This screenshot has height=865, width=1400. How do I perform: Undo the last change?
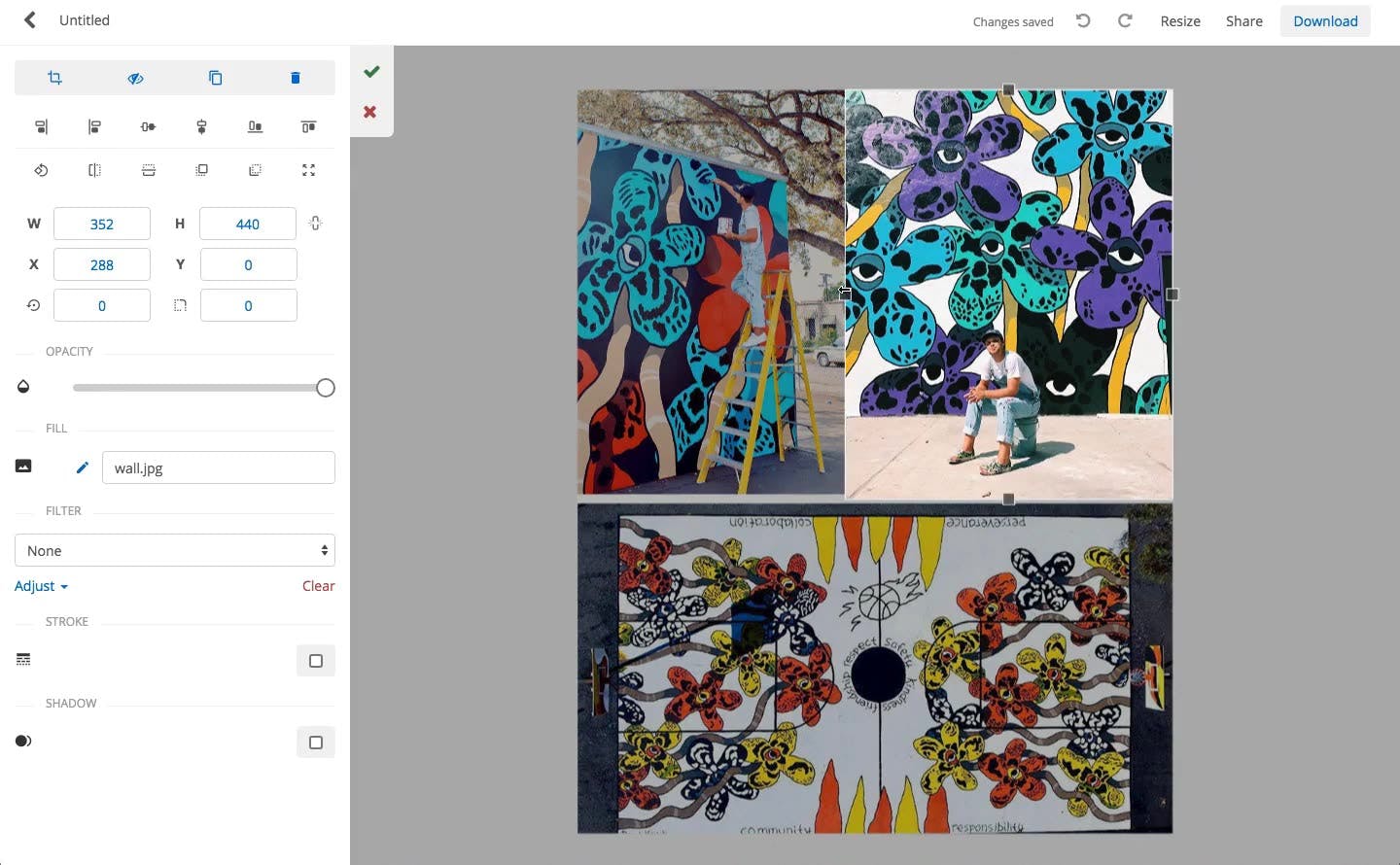1083,20
